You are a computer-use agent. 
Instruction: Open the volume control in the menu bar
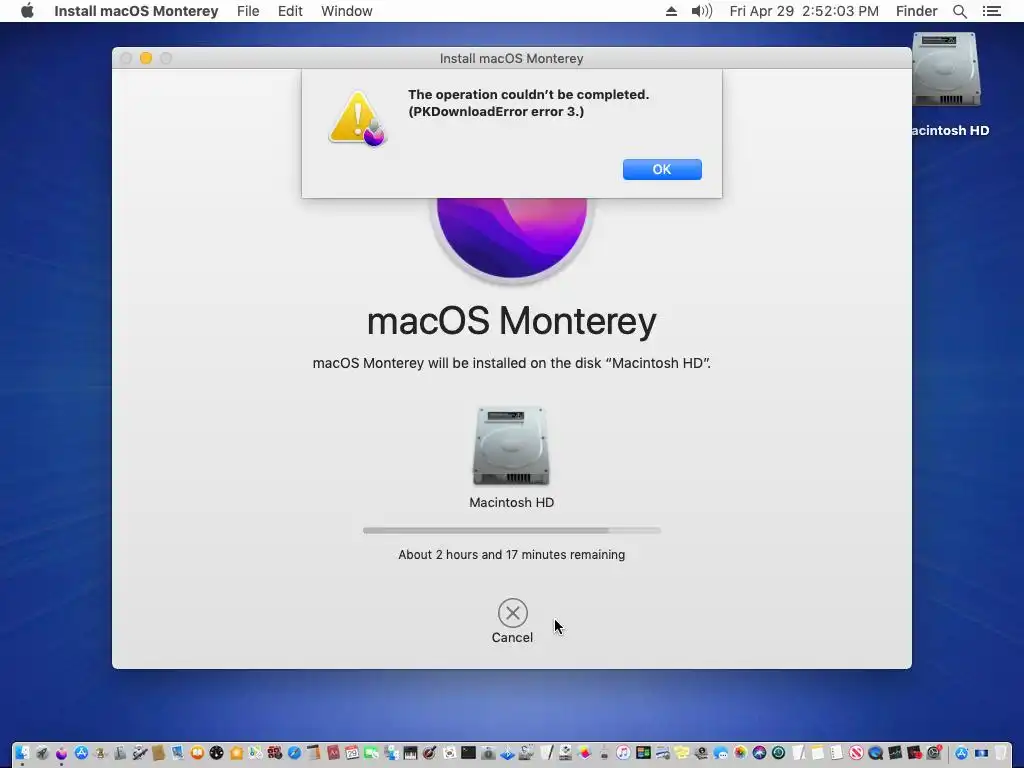pos(701,11)
